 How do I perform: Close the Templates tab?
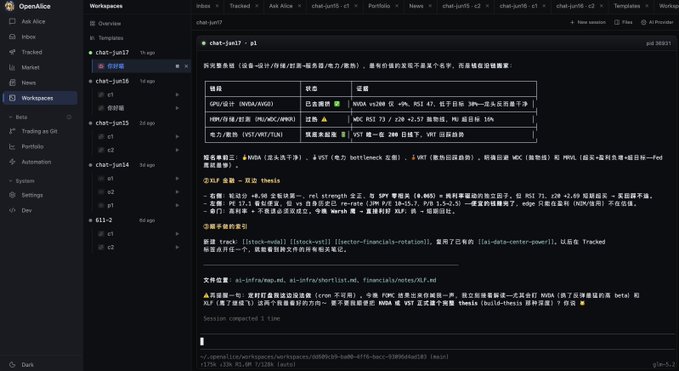[647, 6]
